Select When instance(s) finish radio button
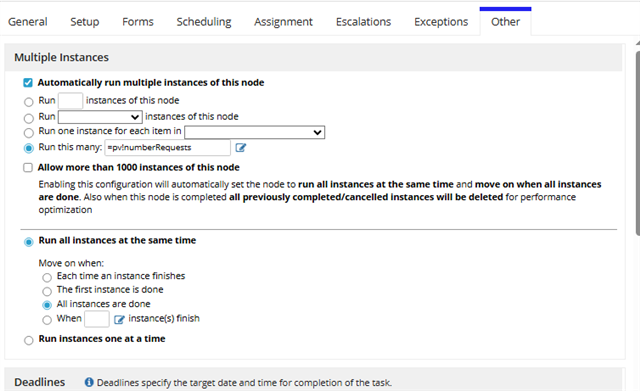The height and width of the screenshot is (391, 640). tap(47, 320)
